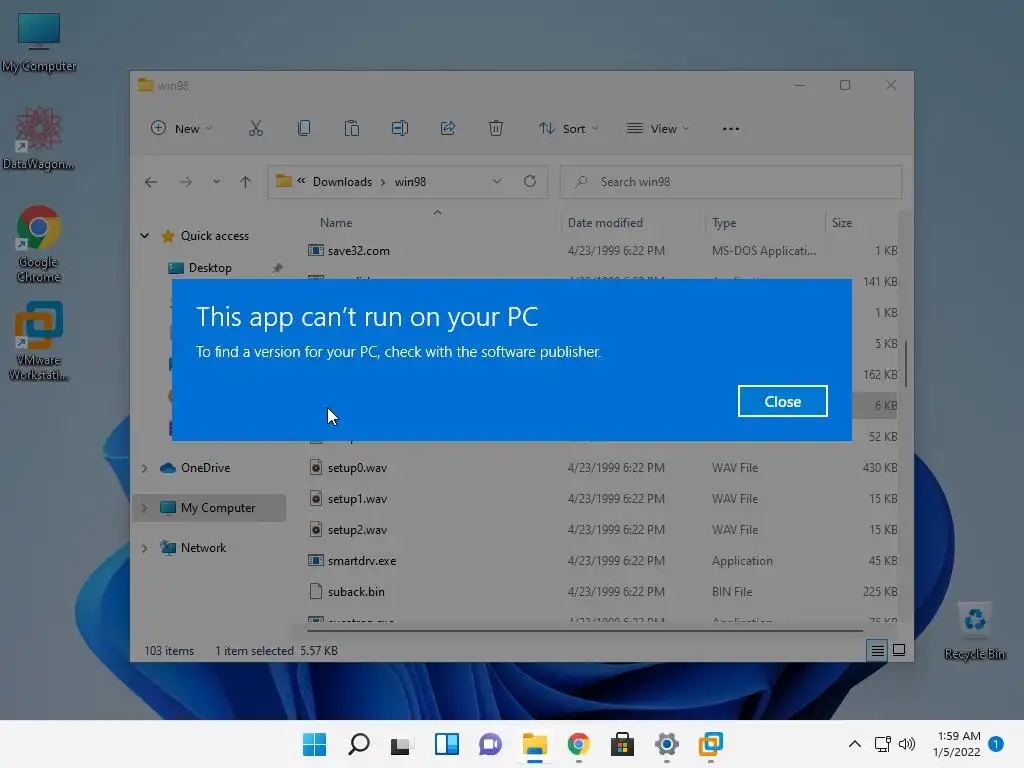The height and width of the screenshot is (768, 1024).
Task: Click win98 in the address breadcrumb
Action: pyautogui.click(x=410, y=182)
